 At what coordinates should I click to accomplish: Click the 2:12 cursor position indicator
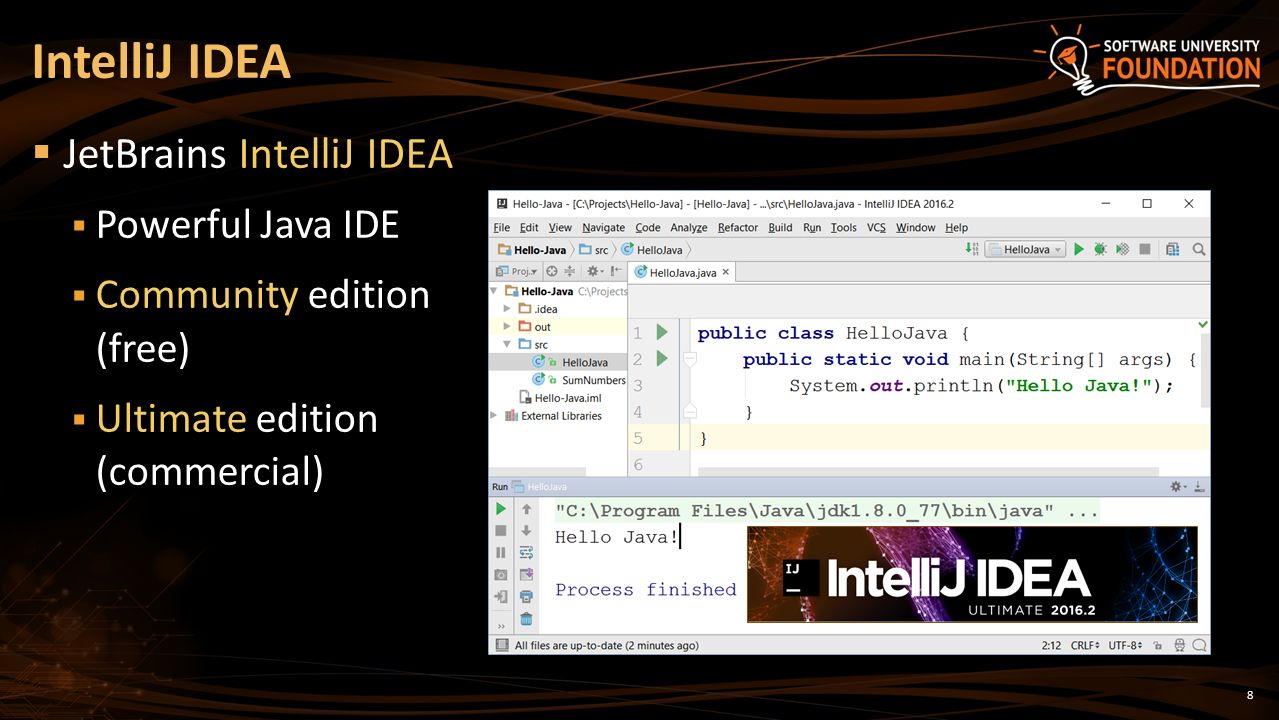click(1051, 645)
